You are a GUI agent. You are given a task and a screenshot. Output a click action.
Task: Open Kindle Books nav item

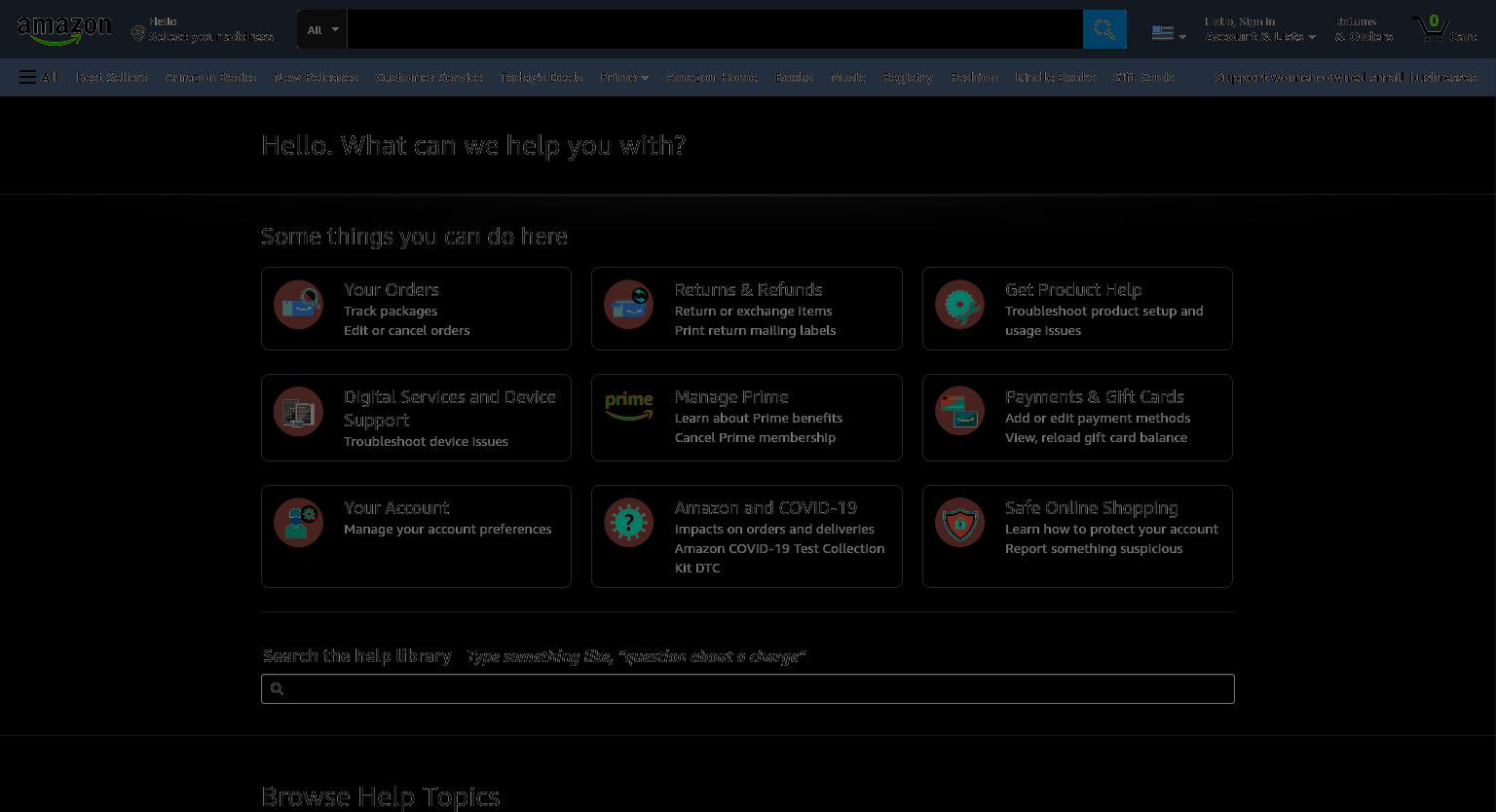tap(1055, 77)
